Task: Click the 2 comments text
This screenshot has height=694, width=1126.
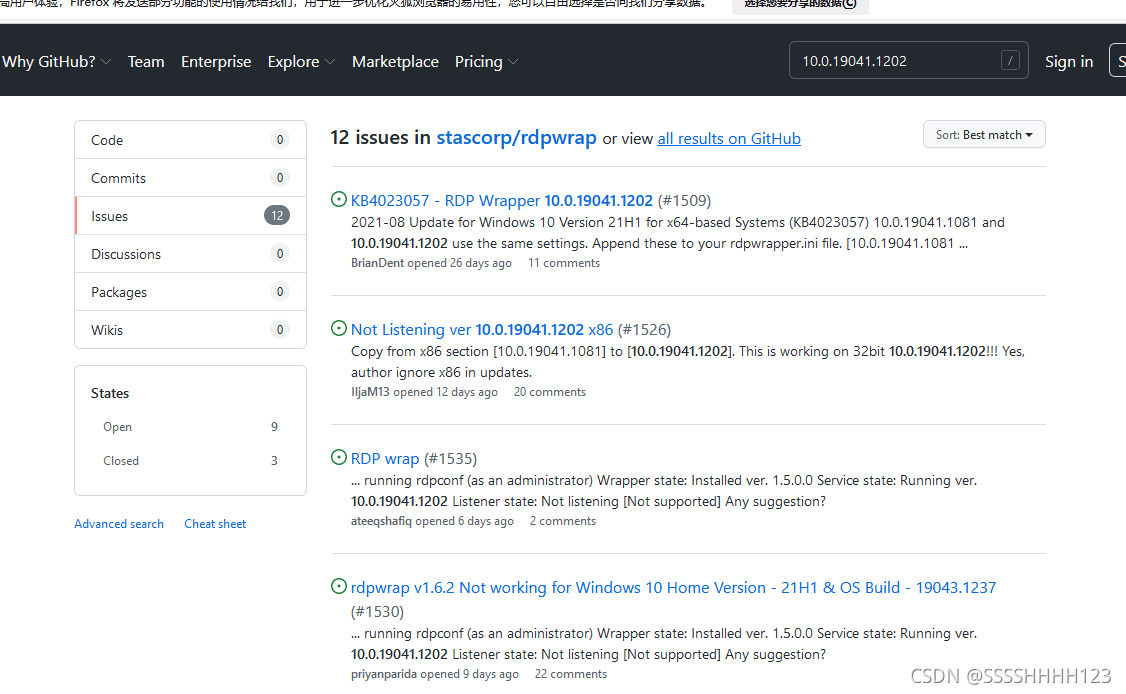Action: [563, 521]
